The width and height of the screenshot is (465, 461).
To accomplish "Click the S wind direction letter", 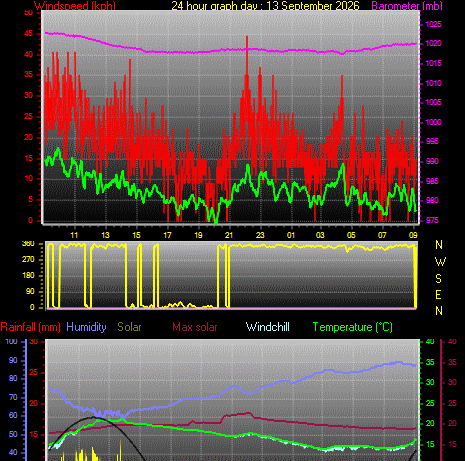I will 439,278.
